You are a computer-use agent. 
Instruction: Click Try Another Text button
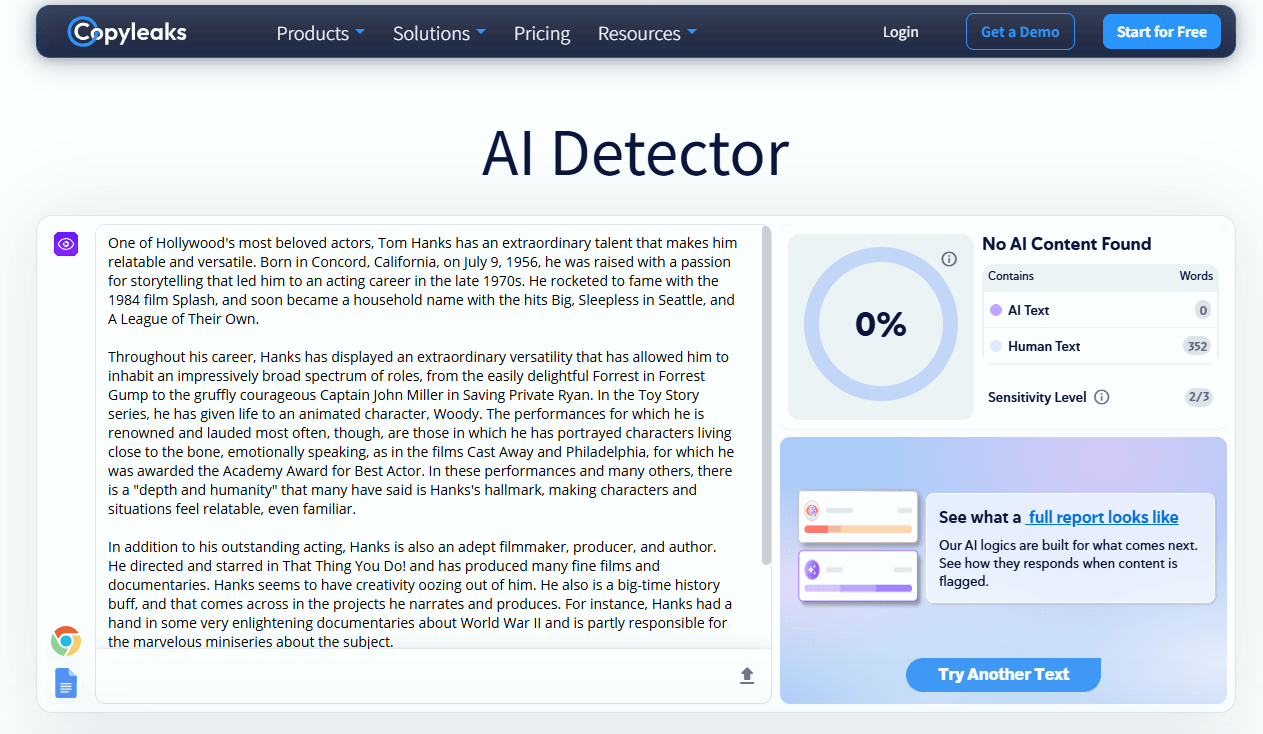point(1003,674)
